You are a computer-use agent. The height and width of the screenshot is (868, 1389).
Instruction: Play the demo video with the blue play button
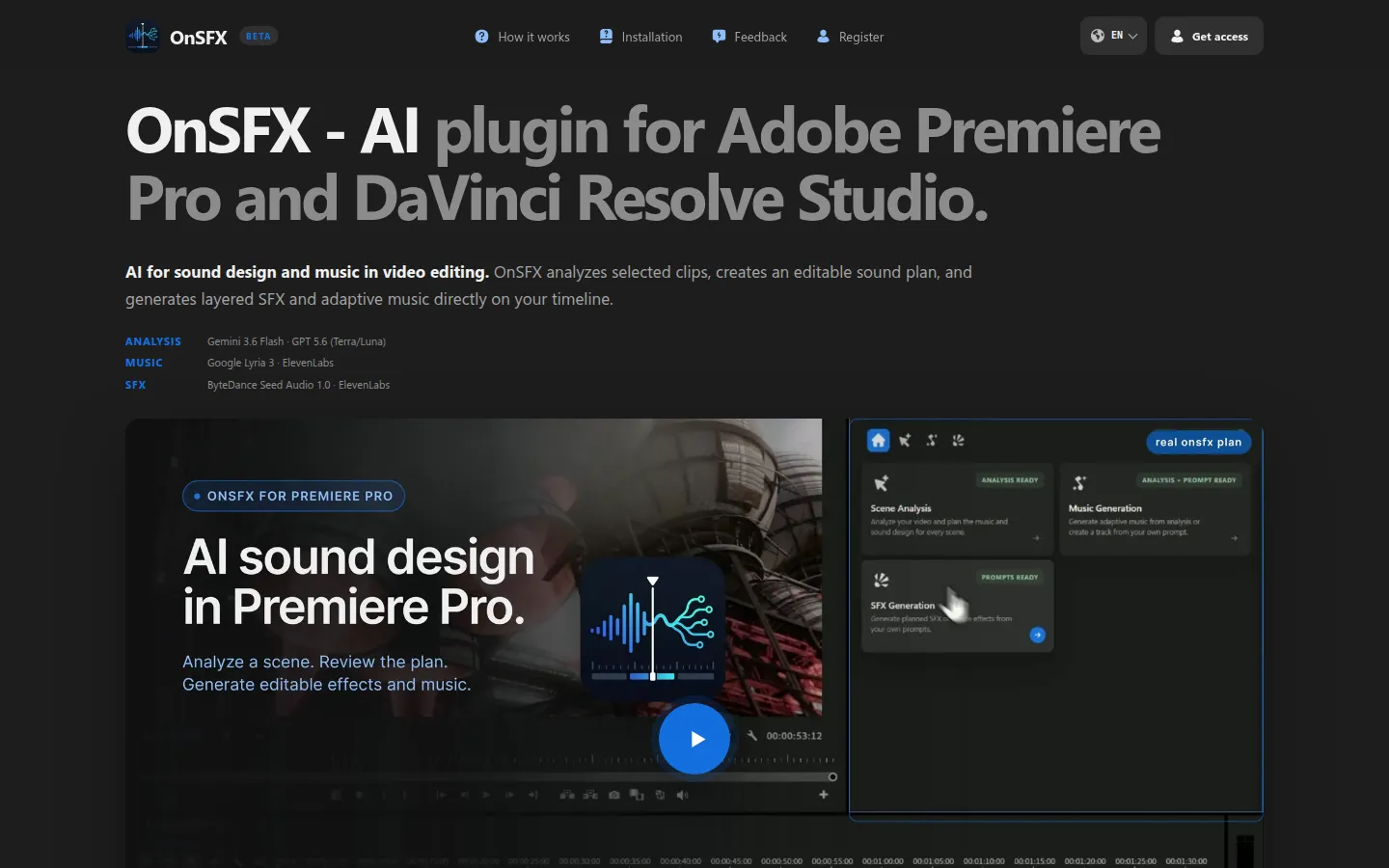coord(694,739)
